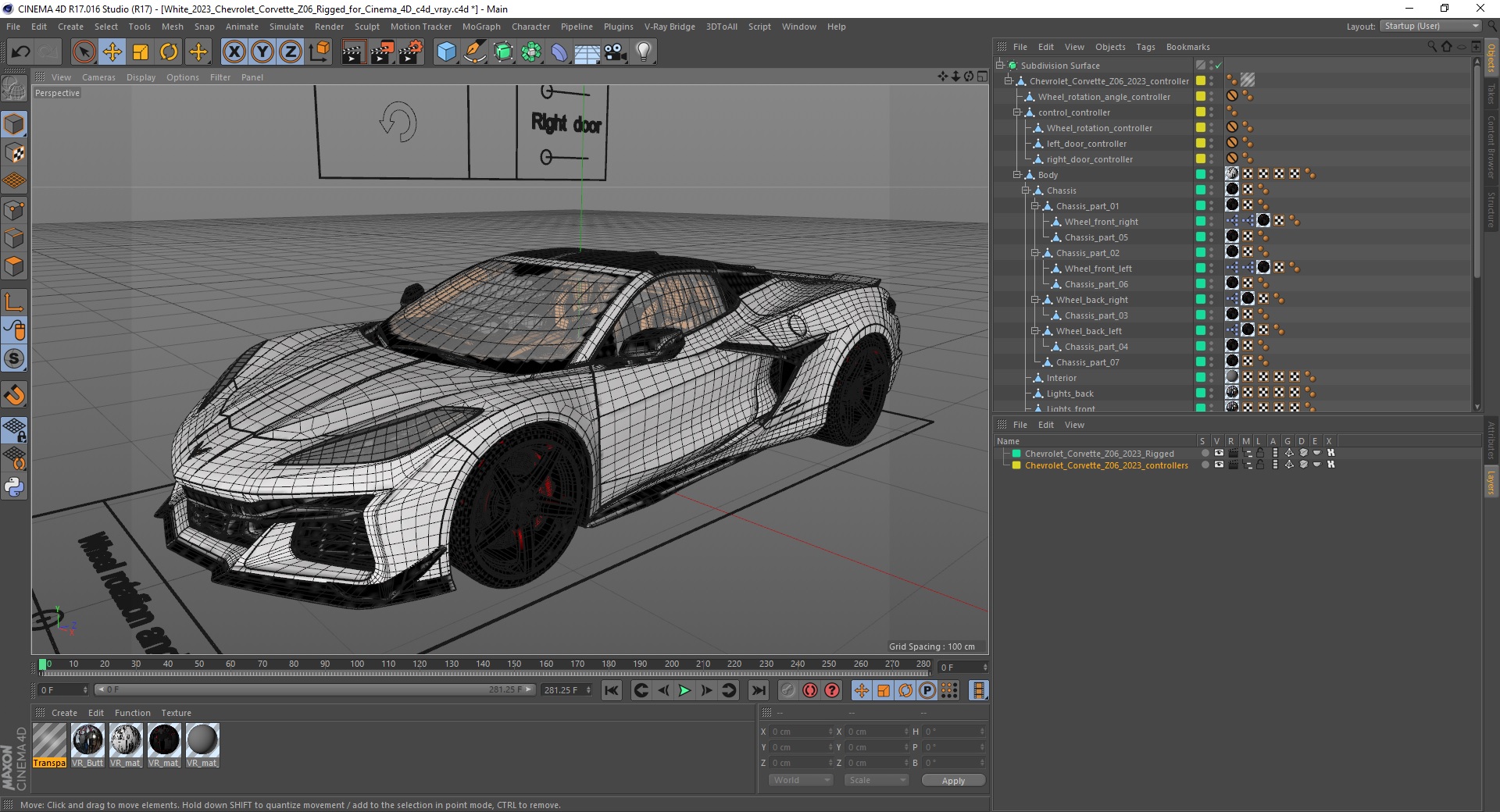This screenshot has width=1500, height=812.
Task: Open the Scale mode dropdown
Action: [877, 780]
